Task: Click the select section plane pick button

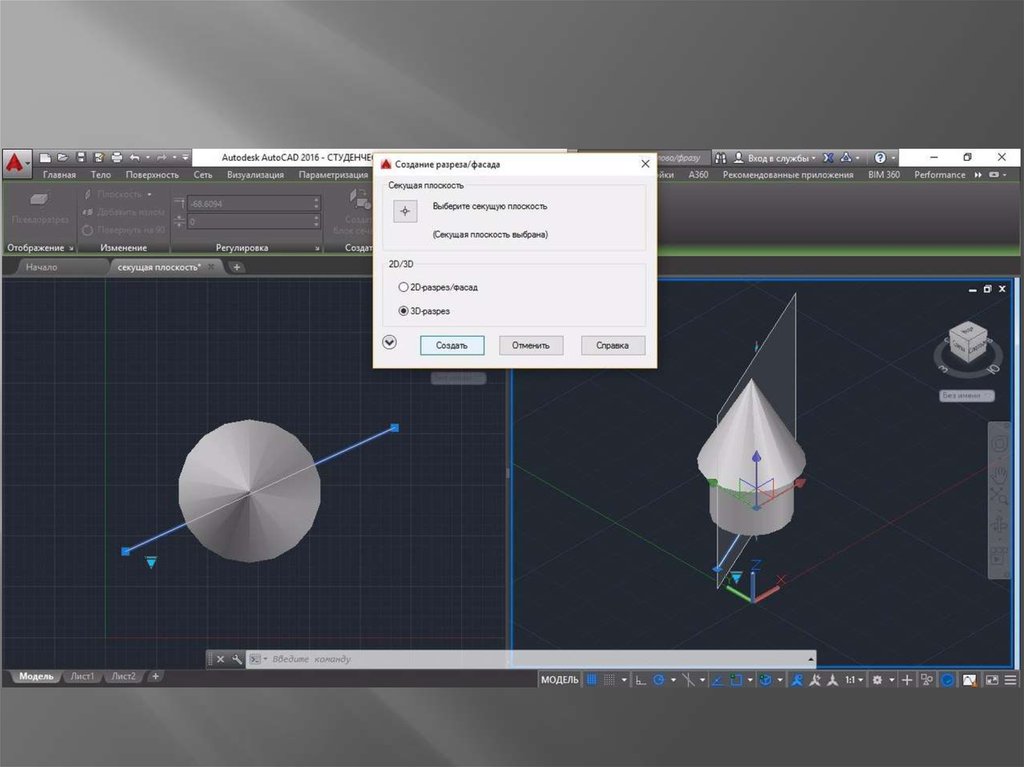Action: 405,212
